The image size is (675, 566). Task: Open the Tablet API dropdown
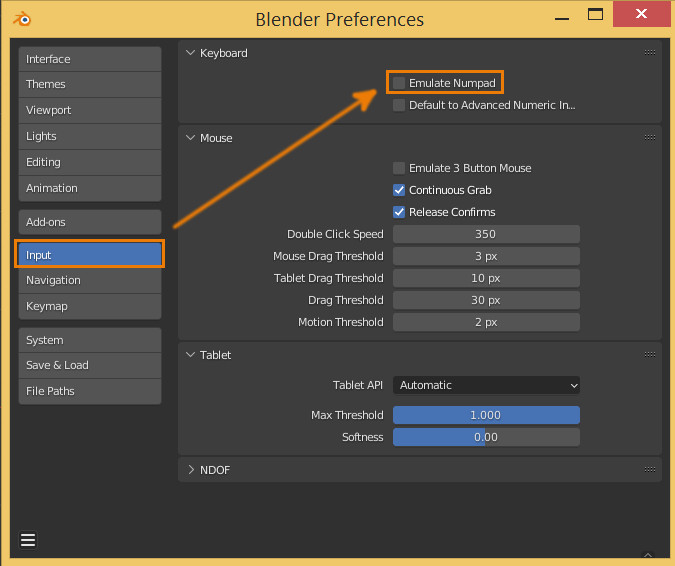pyautogui.click(x=486, y=385)
